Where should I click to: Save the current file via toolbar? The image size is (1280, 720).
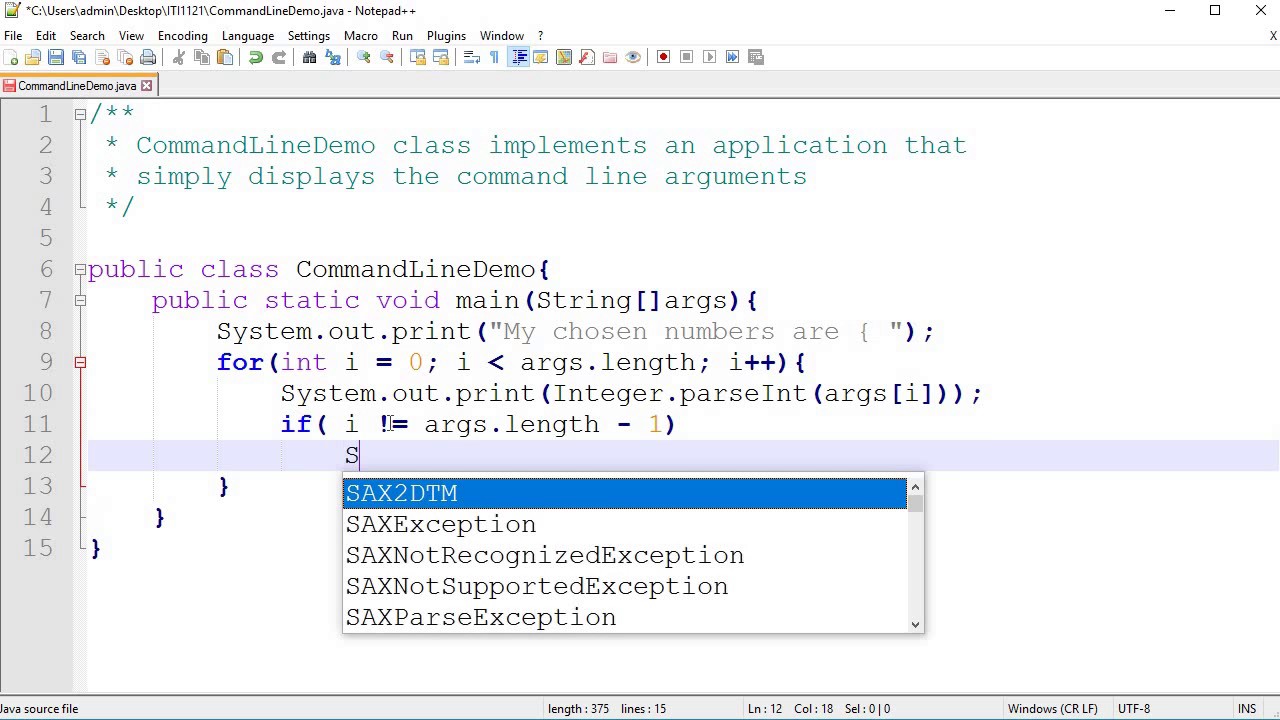click(x=56, y=57)
